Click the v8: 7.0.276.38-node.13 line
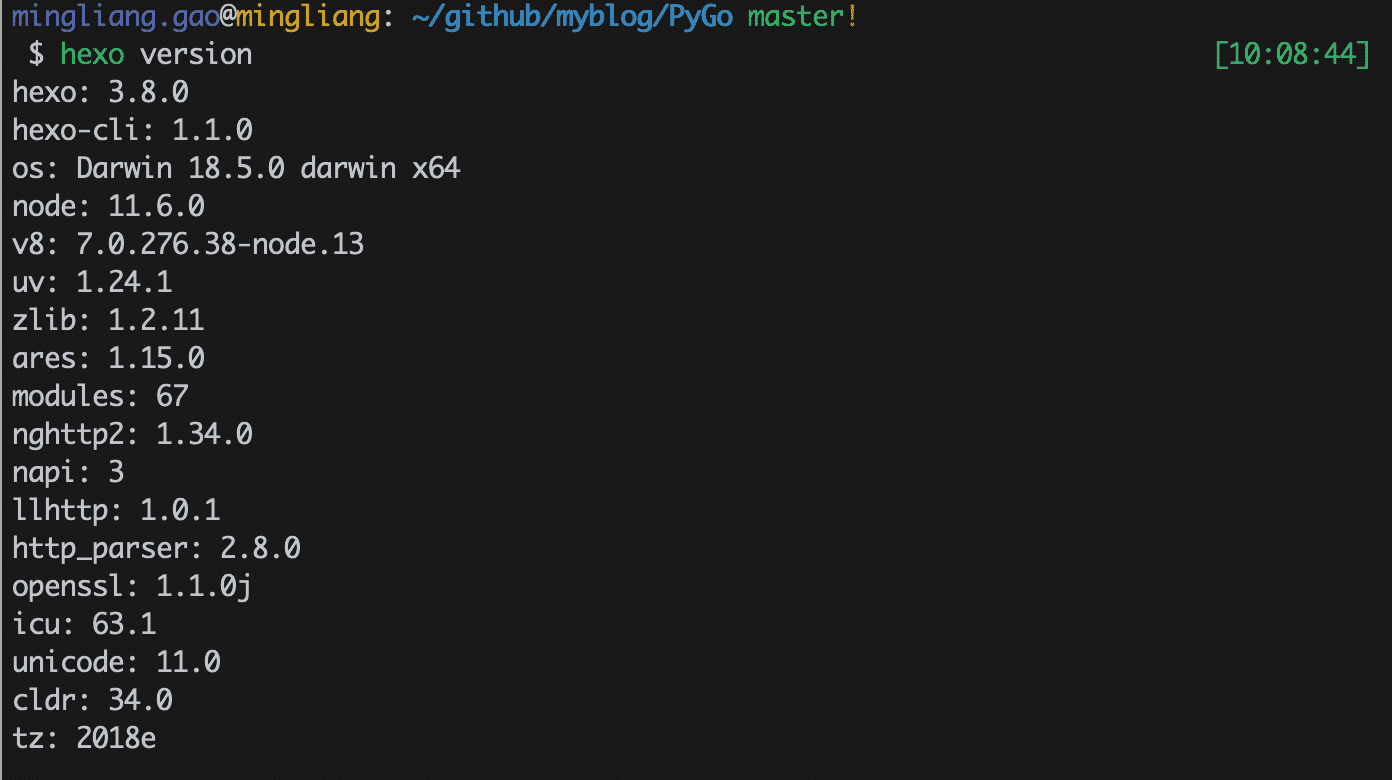 pos(188,244)
